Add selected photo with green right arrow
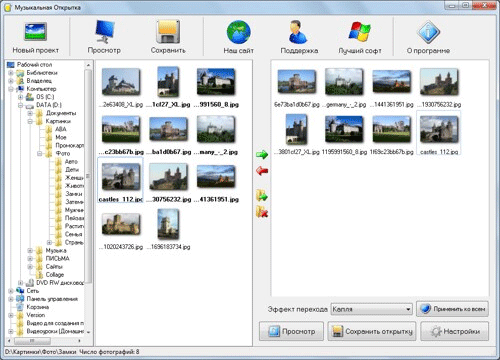 262,155
